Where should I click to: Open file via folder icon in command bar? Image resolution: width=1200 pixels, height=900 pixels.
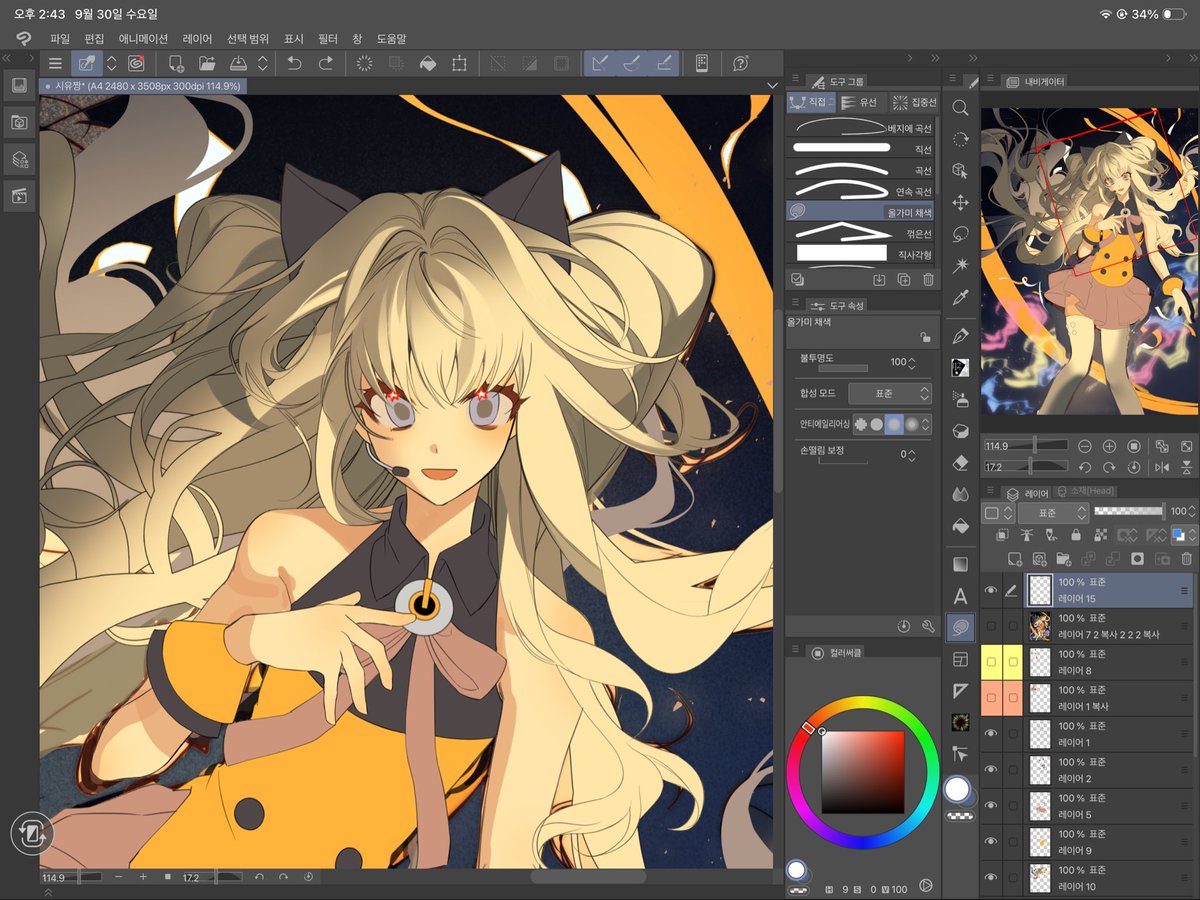coord(207,63)
